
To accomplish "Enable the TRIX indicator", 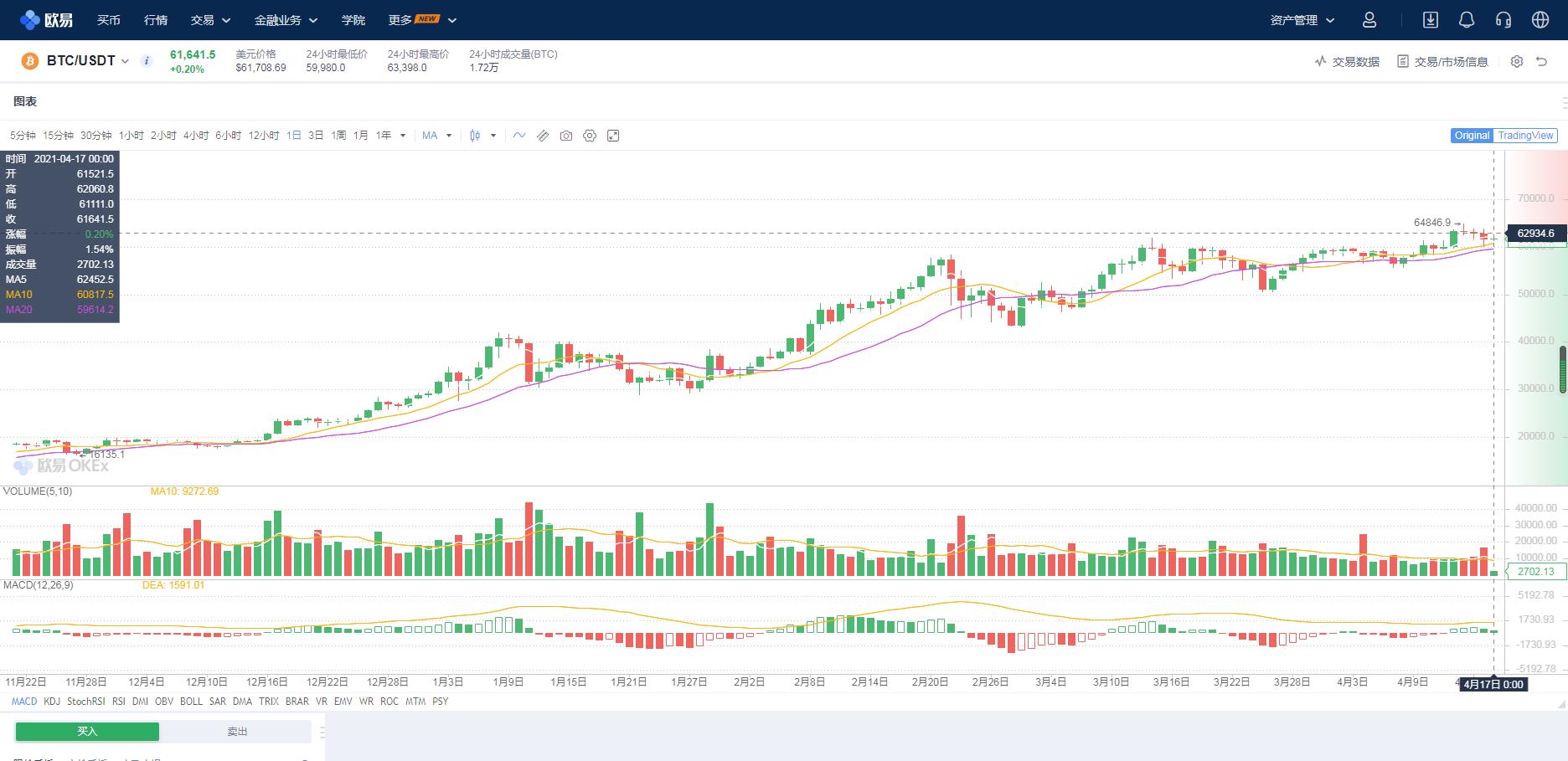I will point(269,702).
